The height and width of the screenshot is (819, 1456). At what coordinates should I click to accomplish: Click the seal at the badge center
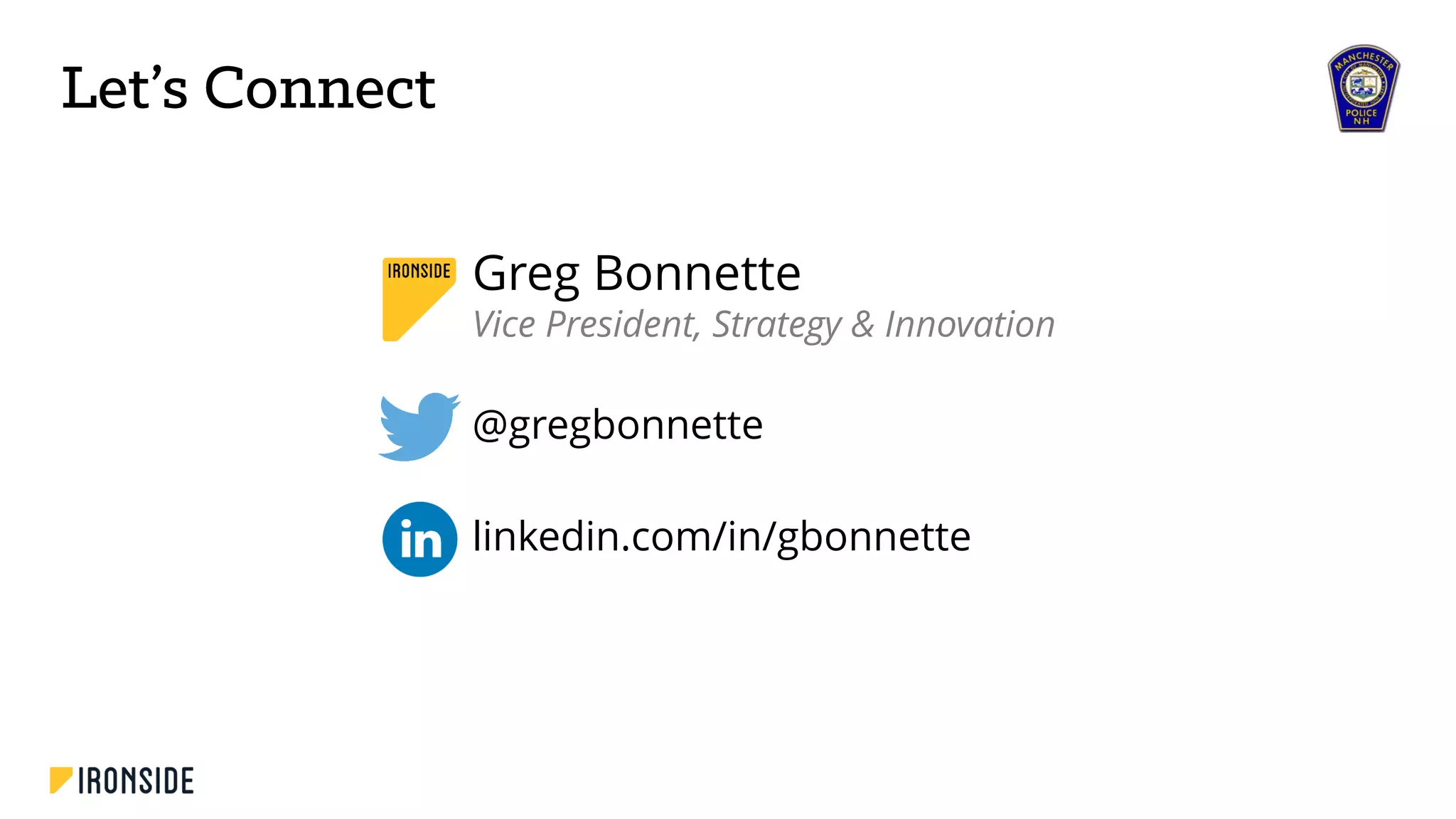click(1363, 85)
